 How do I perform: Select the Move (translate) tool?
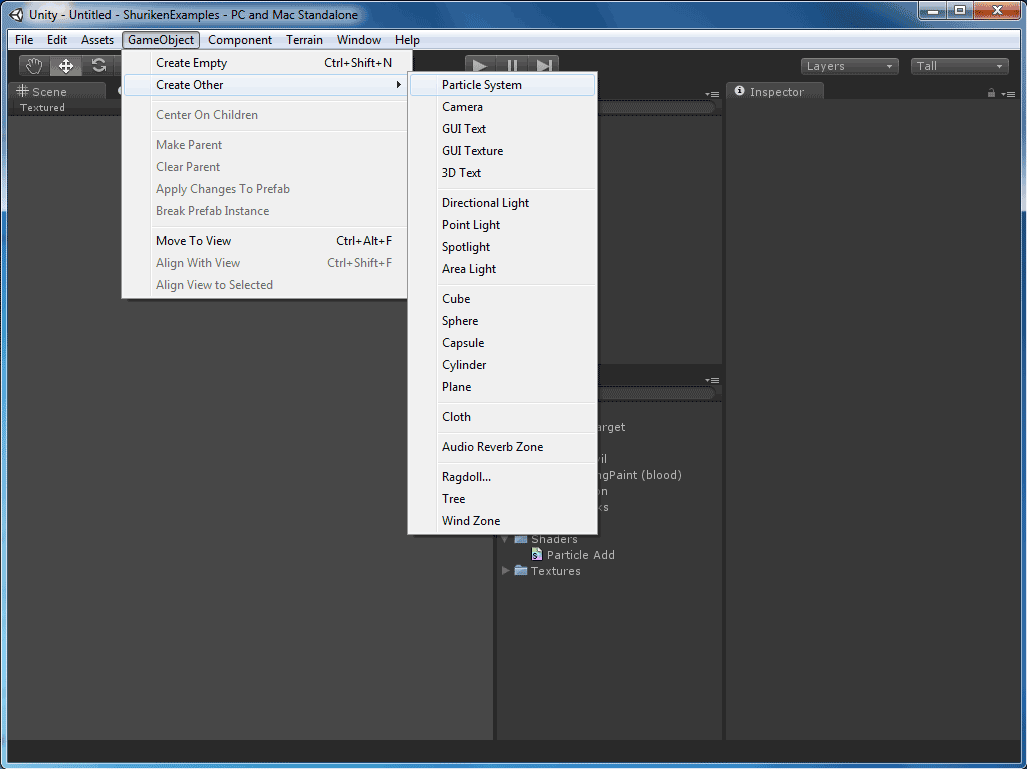pyautogui.click(x=66, y=66)
